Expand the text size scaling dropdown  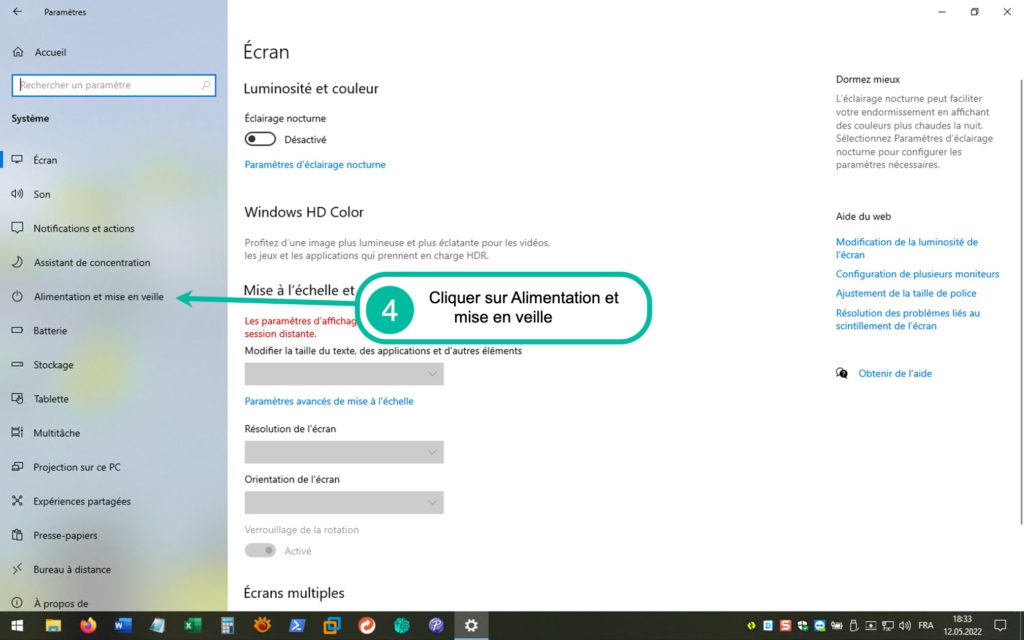pos(344,374)
